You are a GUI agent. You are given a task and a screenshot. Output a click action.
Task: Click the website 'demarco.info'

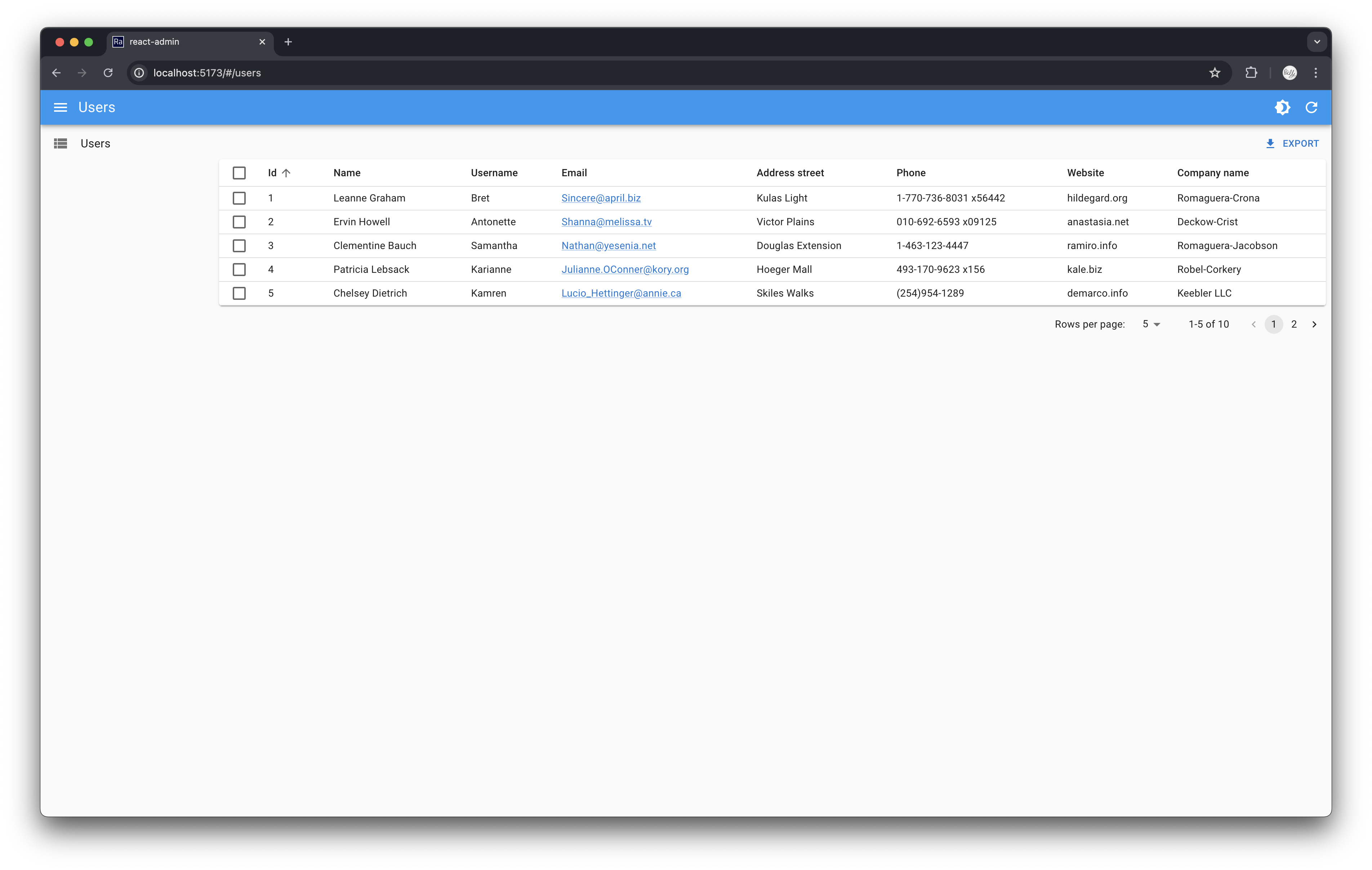click(1097, 294)
